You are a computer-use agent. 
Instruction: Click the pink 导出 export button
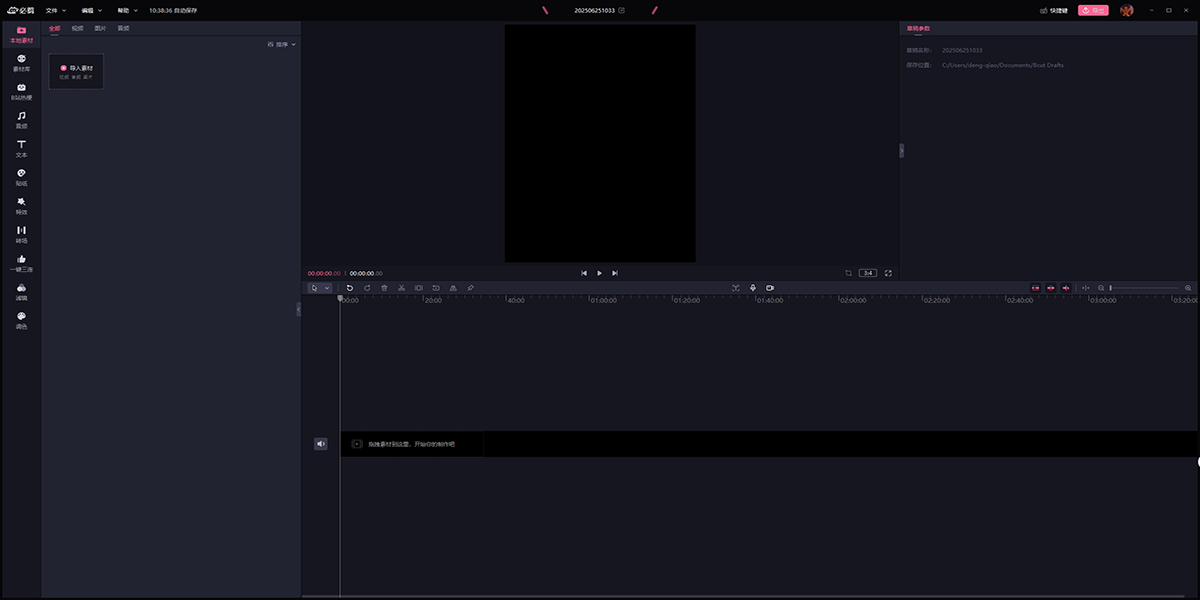tap(1093, 10)
